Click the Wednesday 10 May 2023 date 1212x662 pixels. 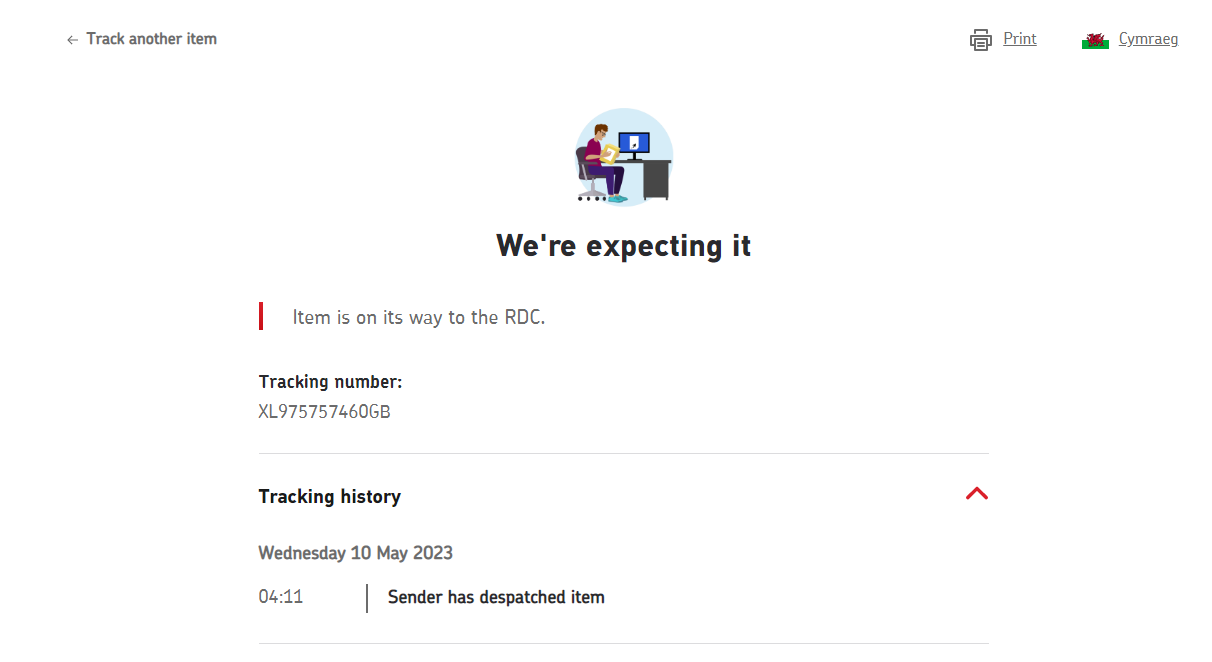point(355,553)
